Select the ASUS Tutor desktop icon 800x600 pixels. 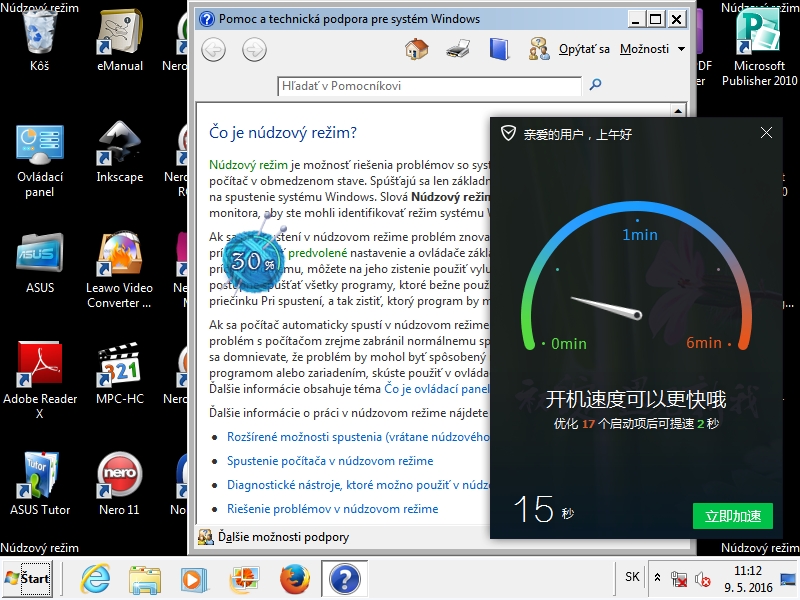[x=40, y=484]
